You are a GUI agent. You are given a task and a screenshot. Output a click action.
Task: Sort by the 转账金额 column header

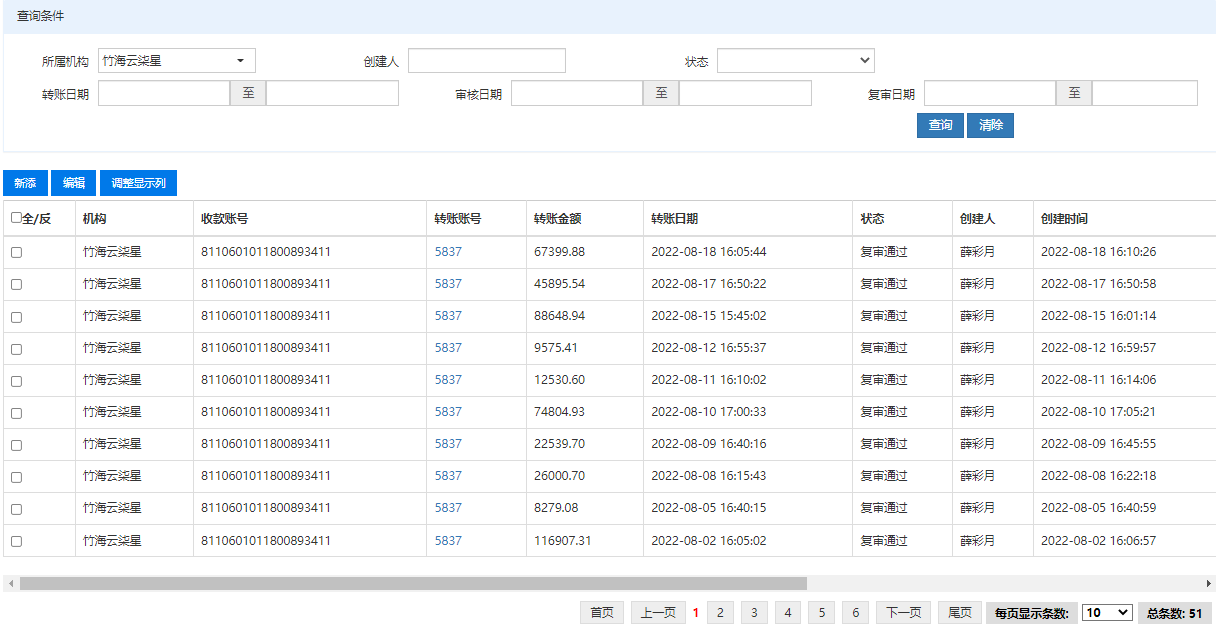coord(558,219)
